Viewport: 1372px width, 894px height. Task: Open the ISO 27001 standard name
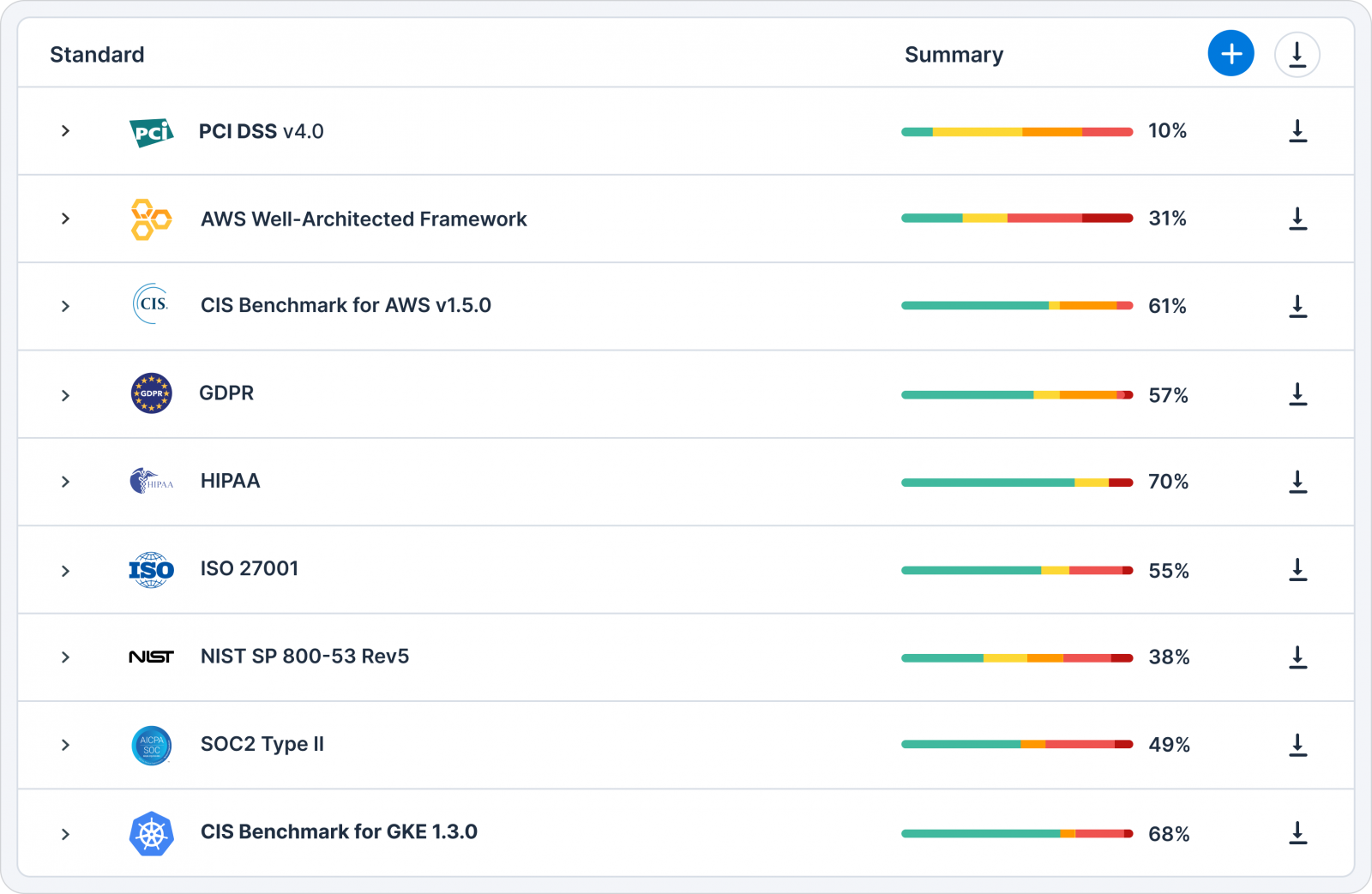(250, 569)
